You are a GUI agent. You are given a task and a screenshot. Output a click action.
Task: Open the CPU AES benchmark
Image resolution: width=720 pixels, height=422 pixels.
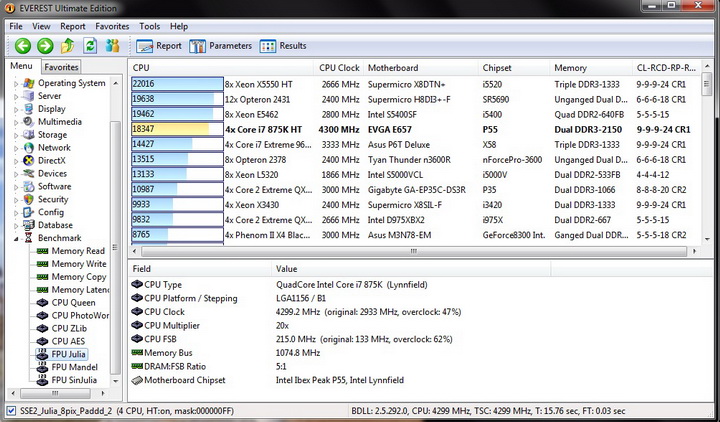(61, 341)
